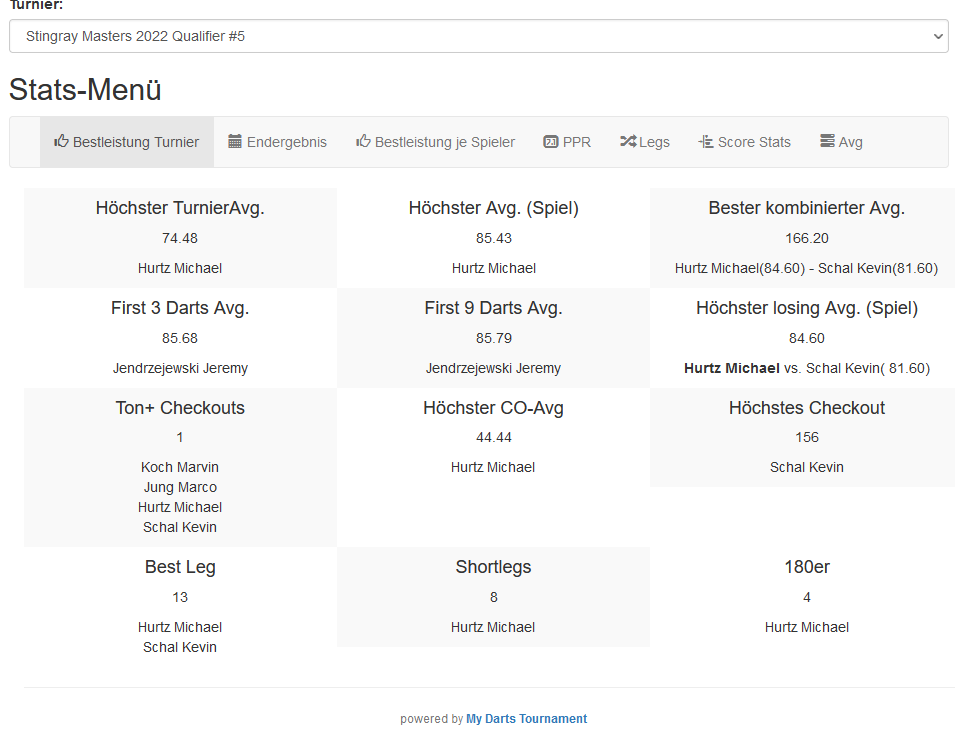This screenshot has height=730, width=955.
Task: Click Jendrzejewski Jeremy under First 3 Darts Avg.
Action: point(180,368)
